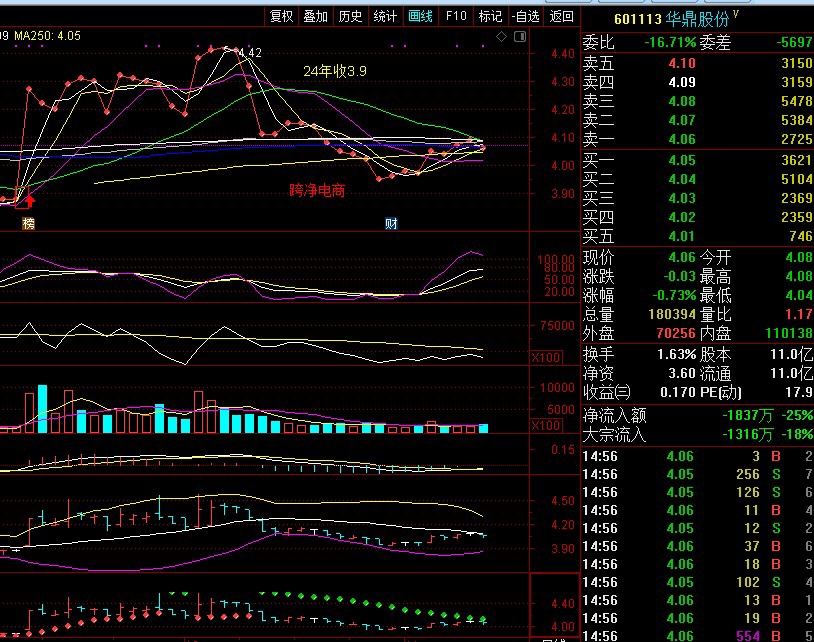Remove stock via -自选 button

(525, 17)
